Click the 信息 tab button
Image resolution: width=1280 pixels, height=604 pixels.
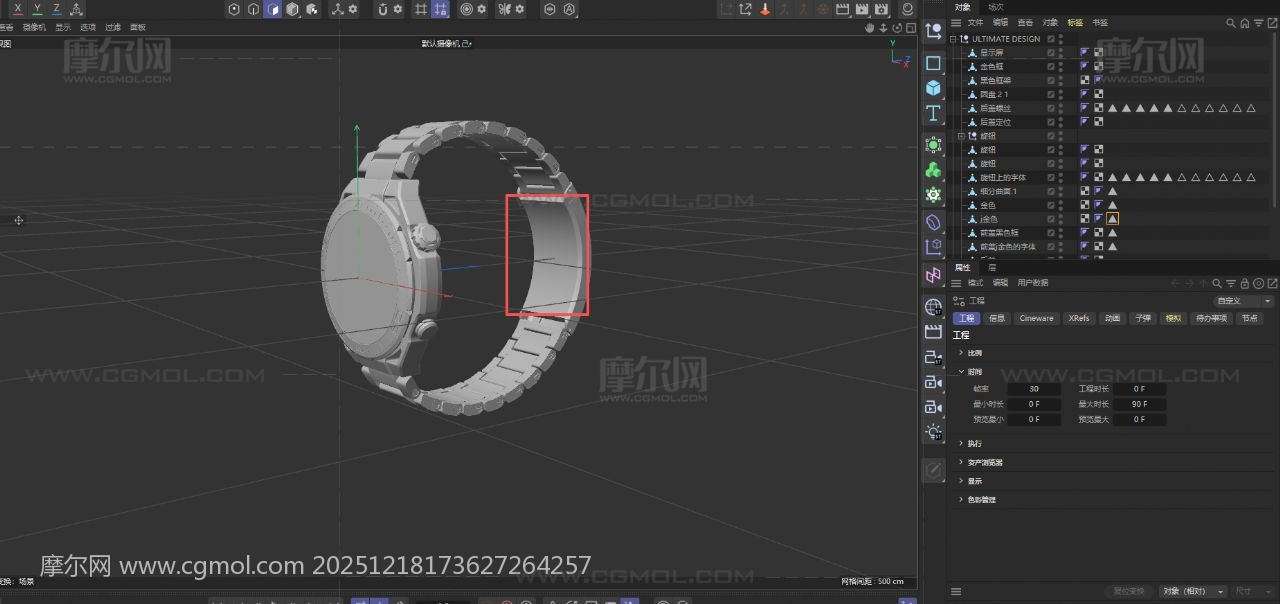pyautogui.click(x=997, y=318)
